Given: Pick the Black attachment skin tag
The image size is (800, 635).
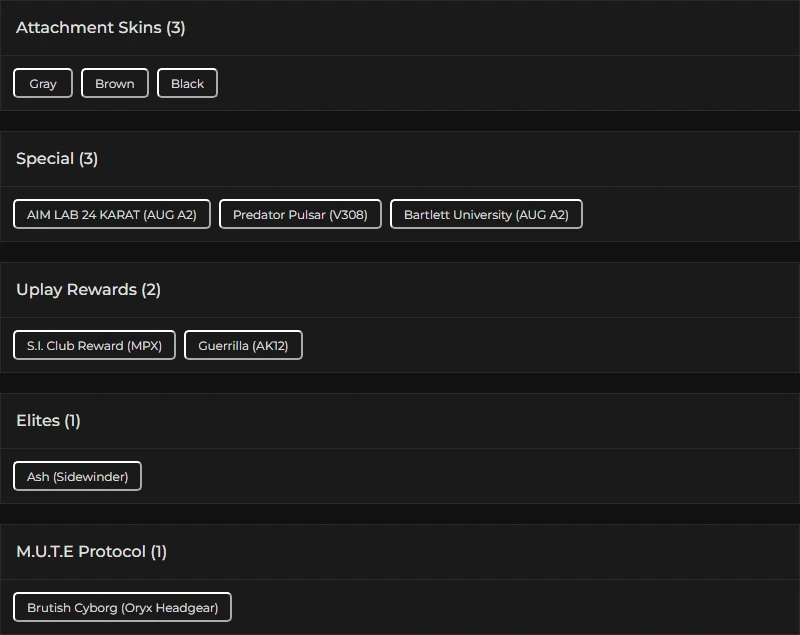Looking at the screenshot, I should (187, 84).
